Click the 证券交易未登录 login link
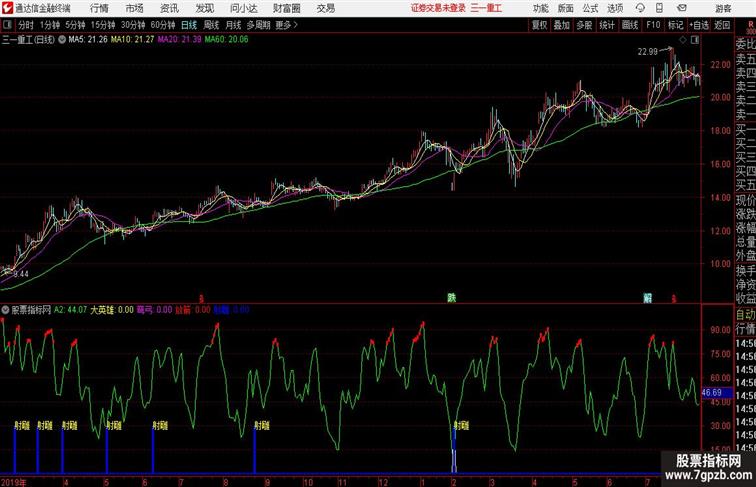The height and width of the screenshot is (487, 756). 438,8
